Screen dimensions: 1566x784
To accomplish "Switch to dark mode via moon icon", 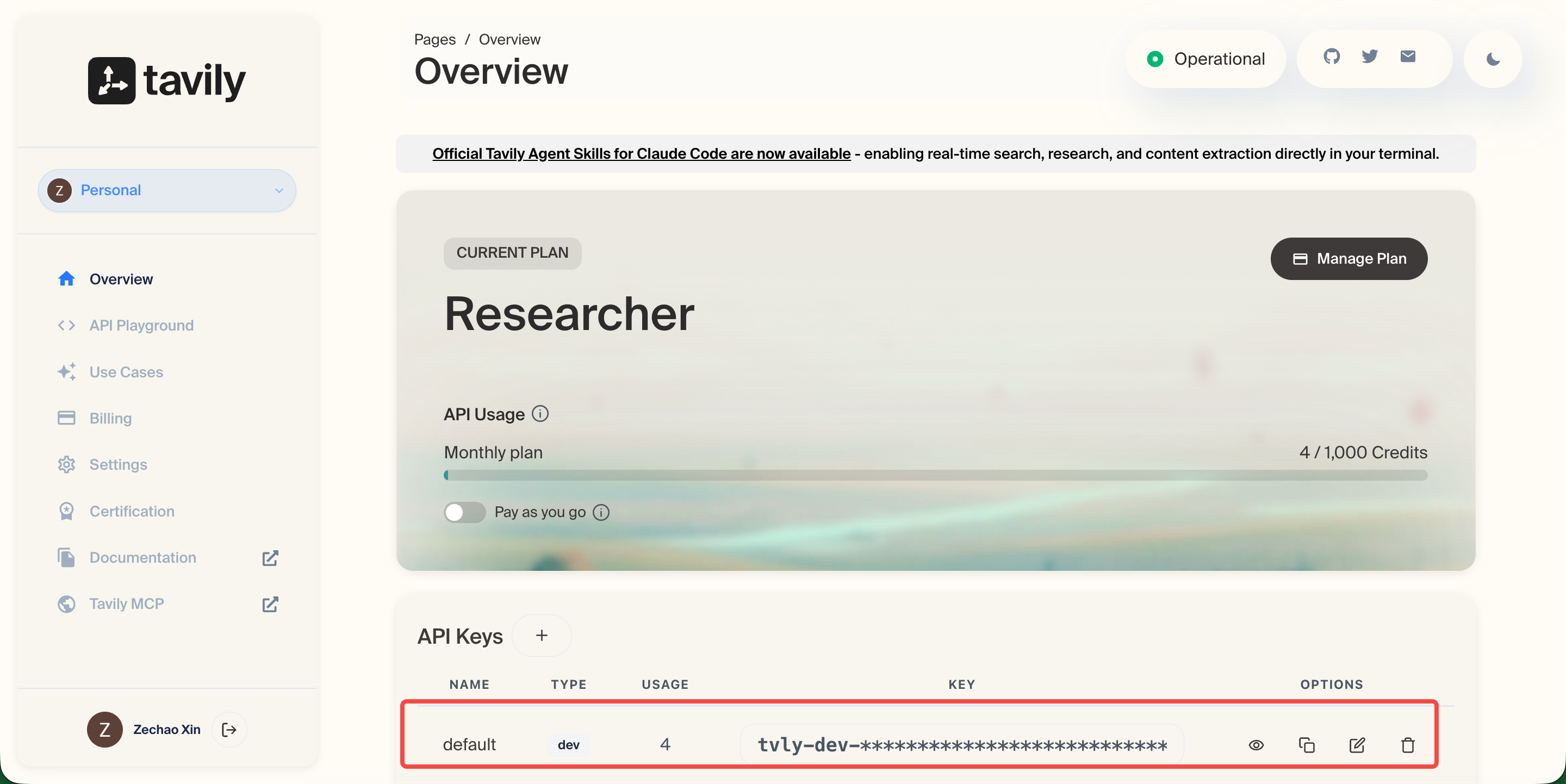I will pos(1493,59).
